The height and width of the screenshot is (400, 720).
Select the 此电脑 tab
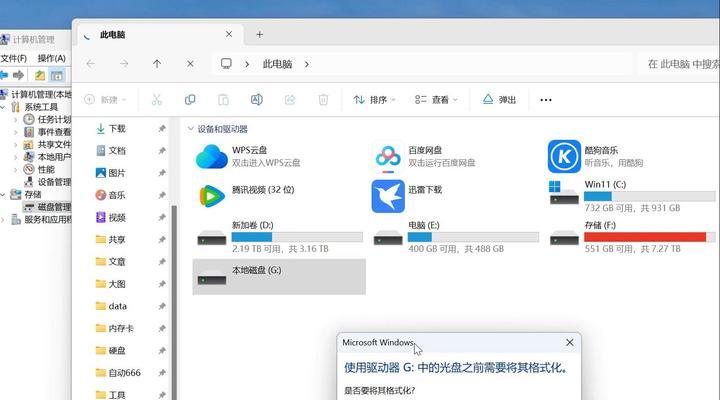click(x=161, y=35)
